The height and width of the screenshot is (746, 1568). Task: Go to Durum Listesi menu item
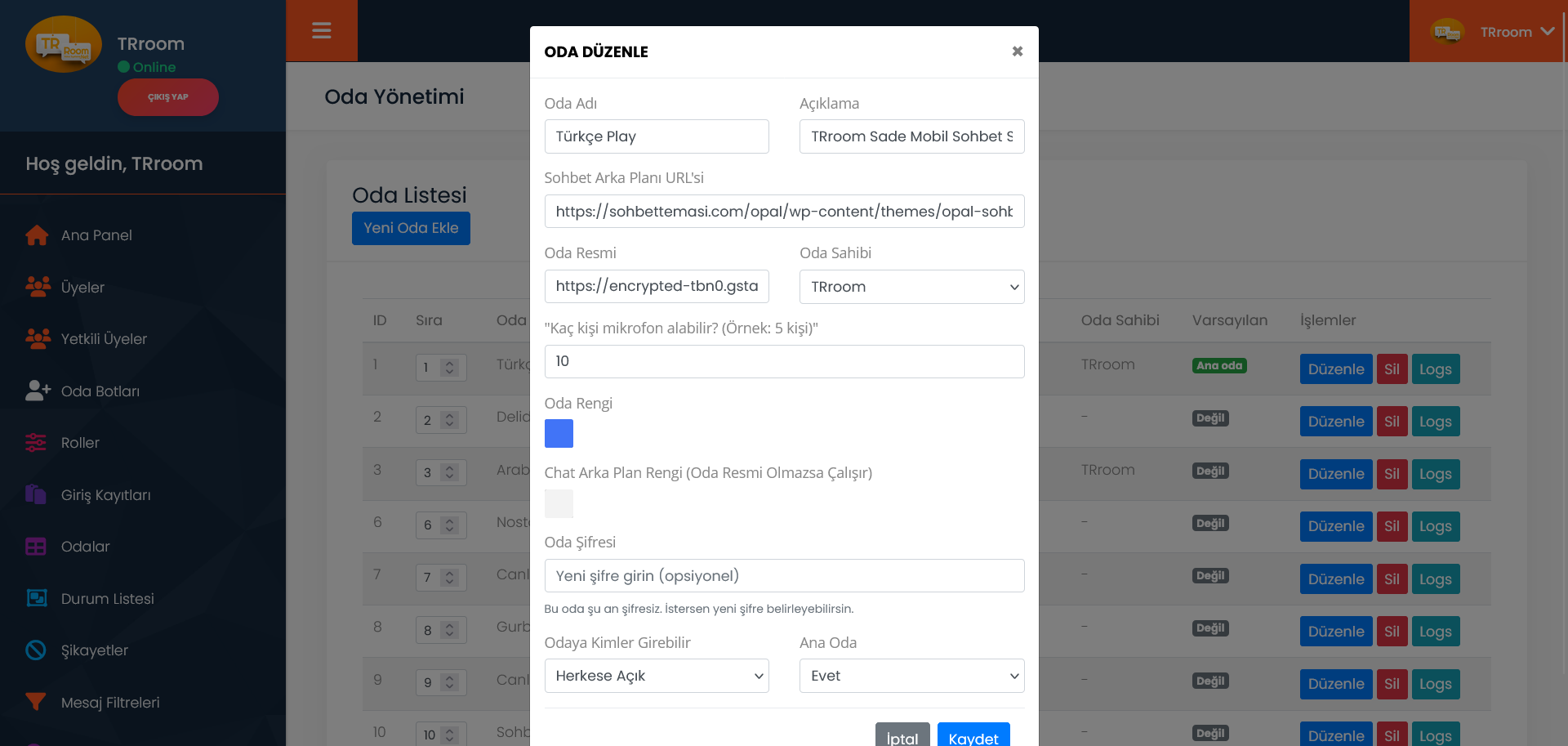pyautogui.click(x=107, y=599)
